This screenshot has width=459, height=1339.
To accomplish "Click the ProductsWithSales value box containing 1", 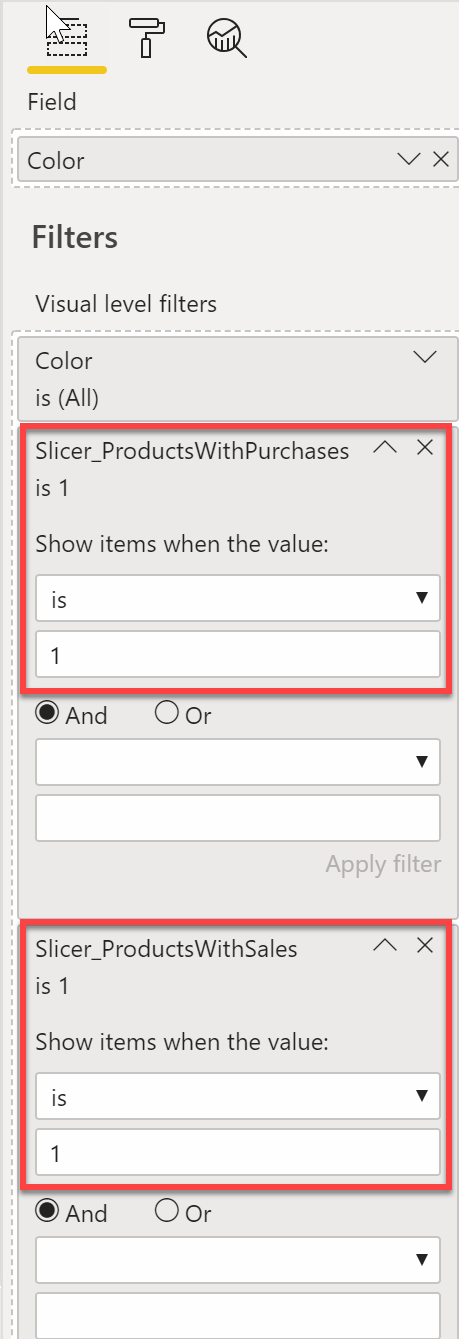I will (238, 1153).
